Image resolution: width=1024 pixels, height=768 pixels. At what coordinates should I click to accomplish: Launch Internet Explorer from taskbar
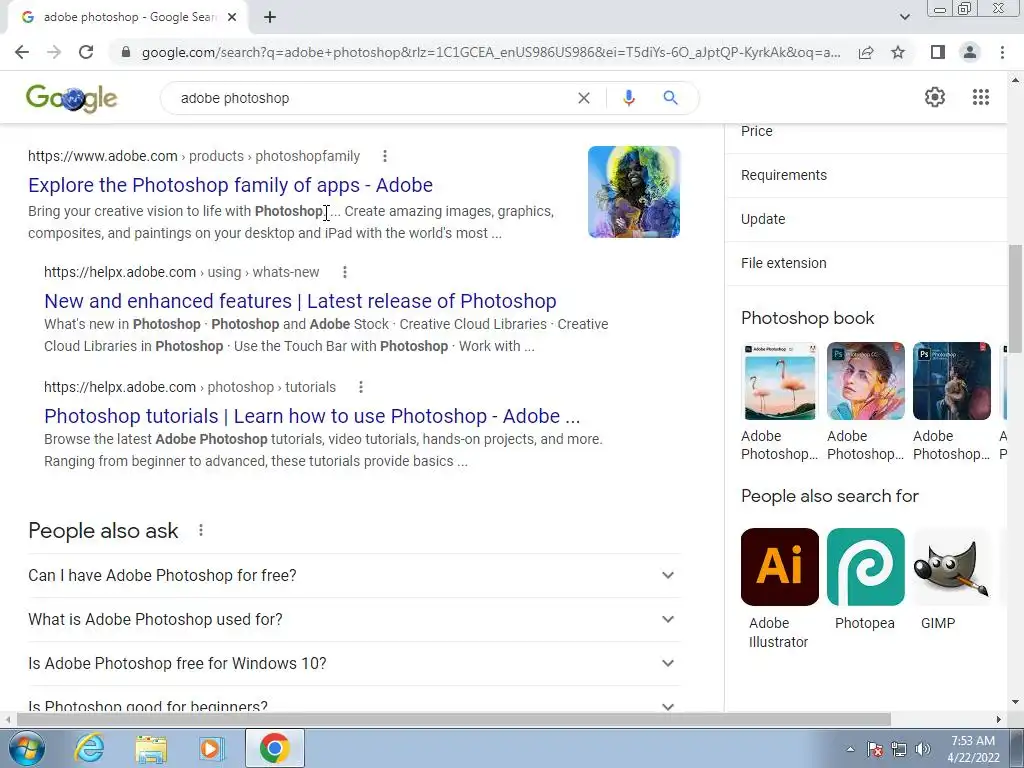[x=89, y=748]
